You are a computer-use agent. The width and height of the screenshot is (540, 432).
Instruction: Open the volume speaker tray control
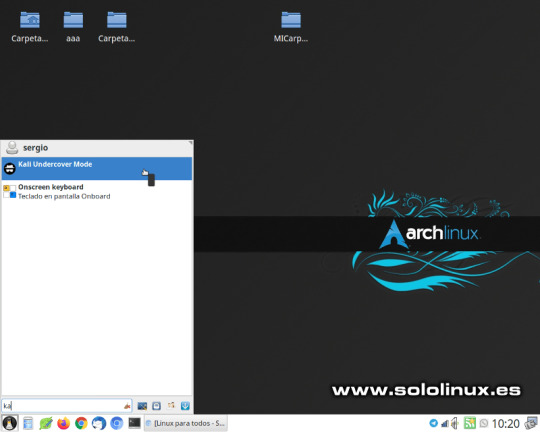point(455,423)
